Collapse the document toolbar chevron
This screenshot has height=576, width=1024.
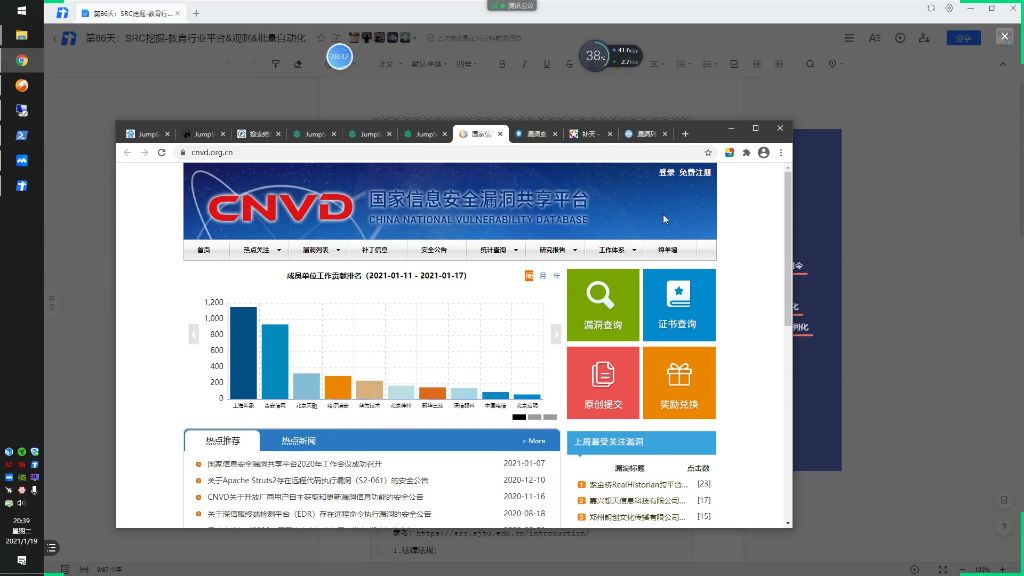1003,64
